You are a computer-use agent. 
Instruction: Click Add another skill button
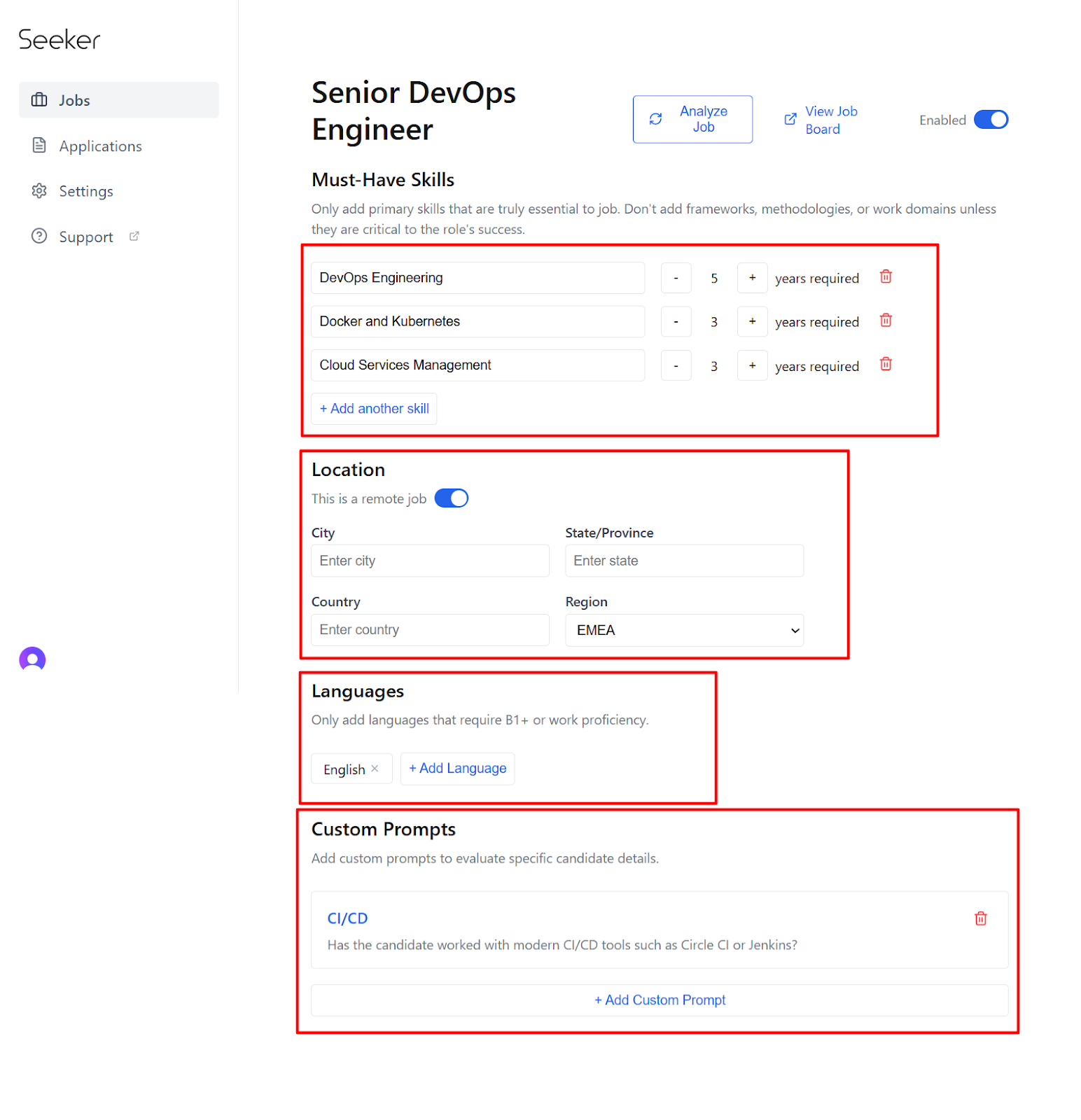coord(374,409)
